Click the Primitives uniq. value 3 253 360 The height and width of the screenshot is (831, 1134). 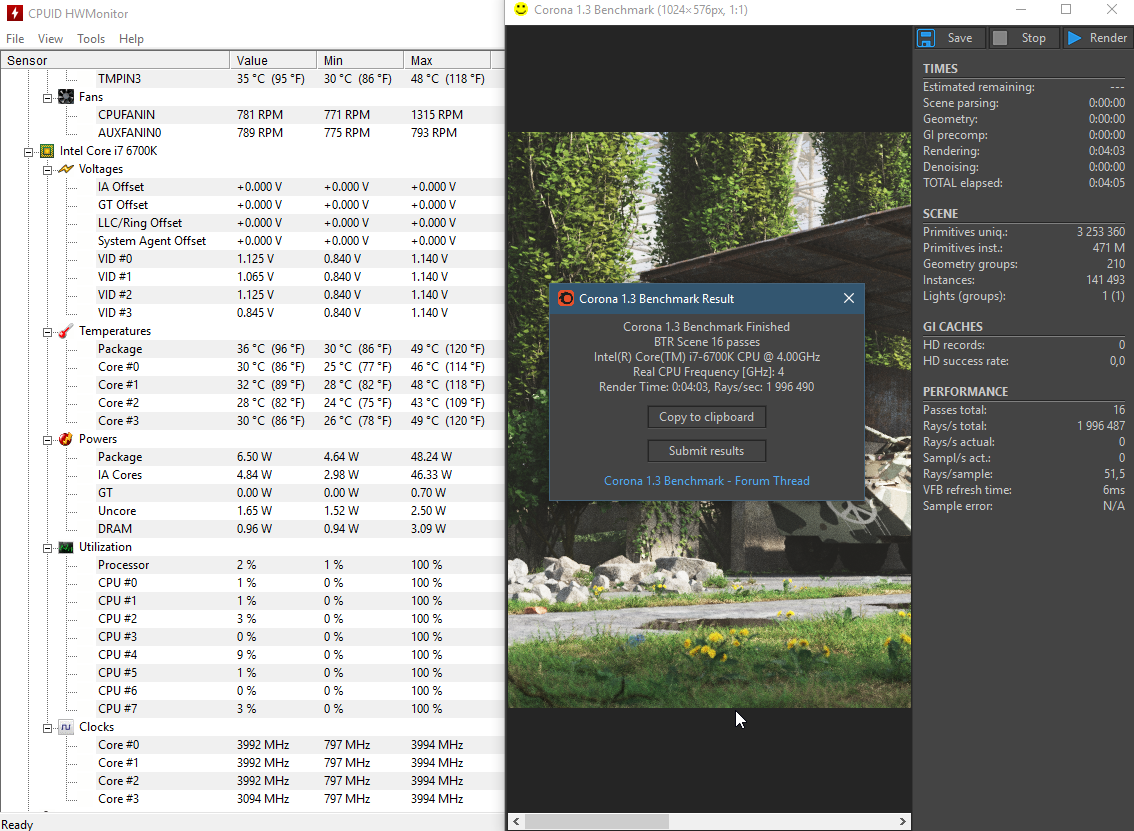[1101, 231]
